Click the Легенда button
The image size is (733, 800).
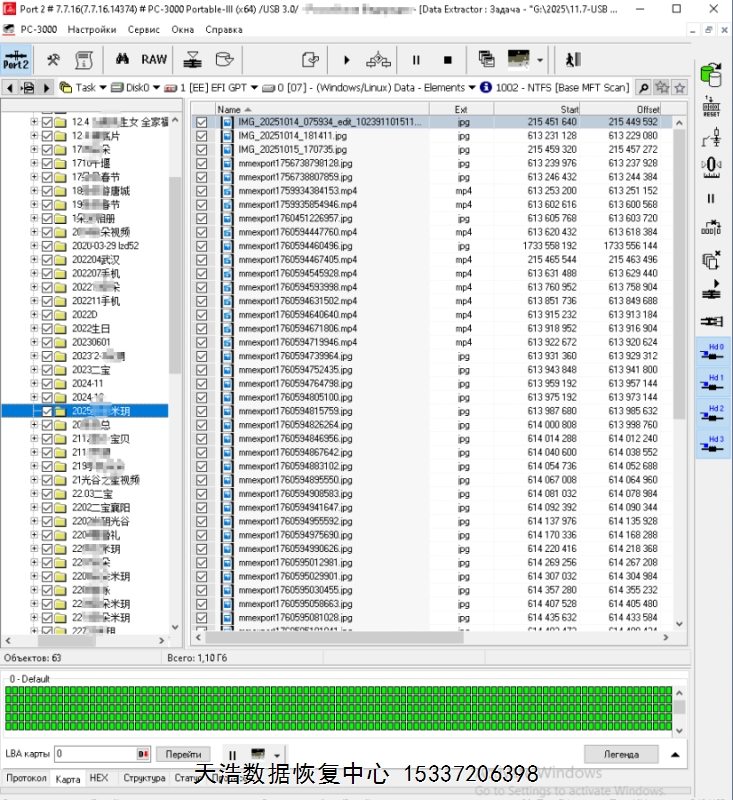pyautogui.click(x=620, y=754)
